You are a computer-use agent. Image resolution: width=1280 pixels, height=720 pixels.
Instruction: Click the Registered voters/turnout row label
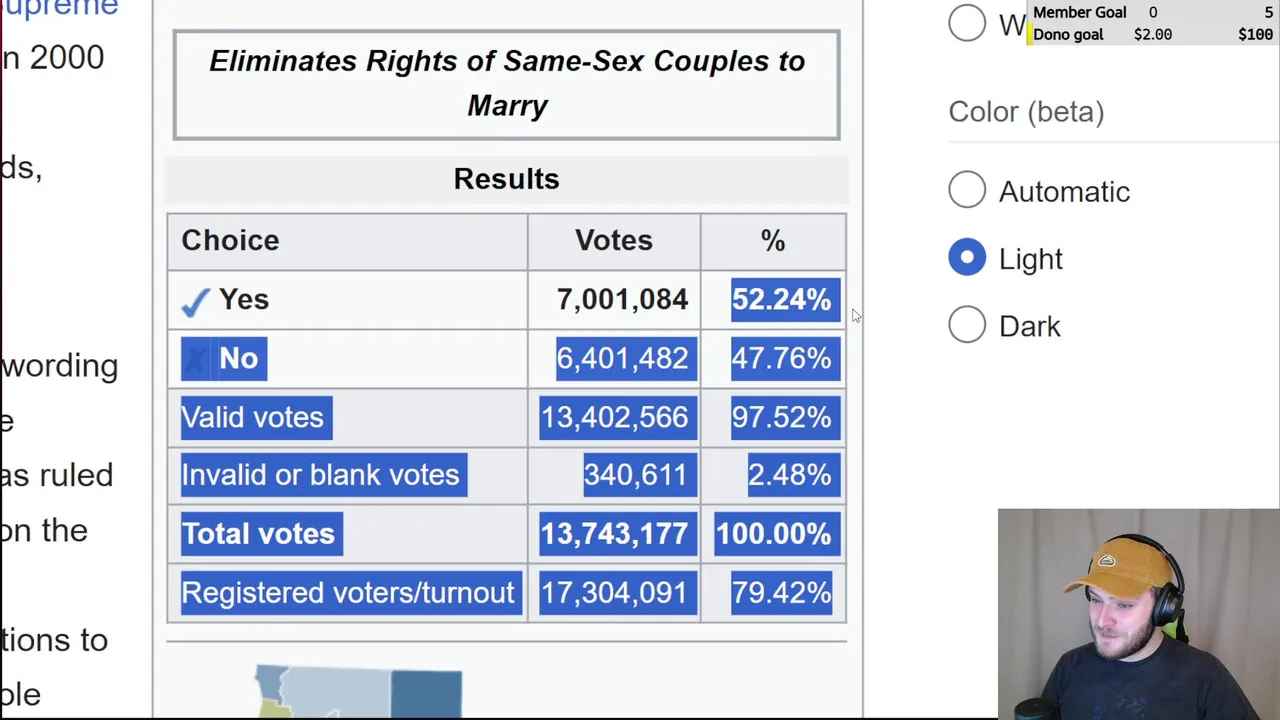pyautogui.click(x=347, y=593)
